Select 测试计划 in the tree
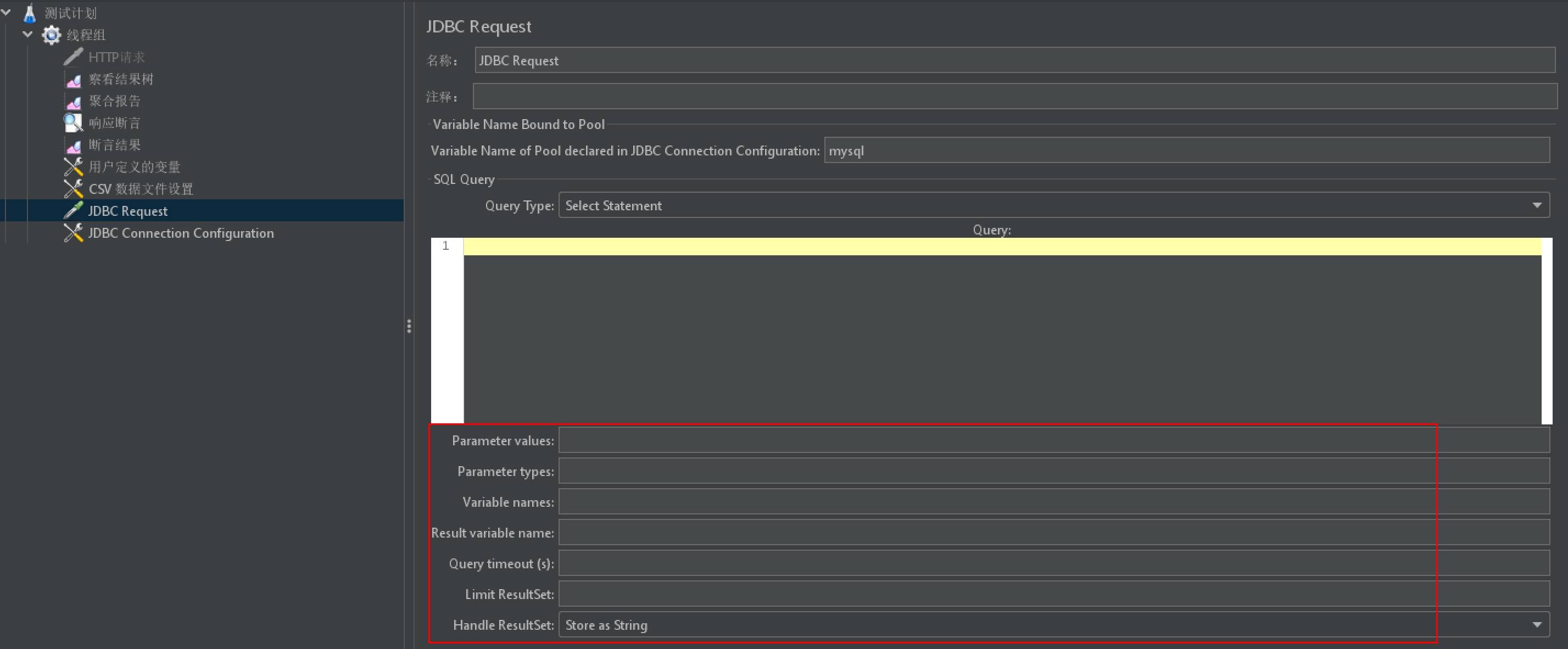Image resolution: width=1568 pixels, height=649 pixels. 71,13
